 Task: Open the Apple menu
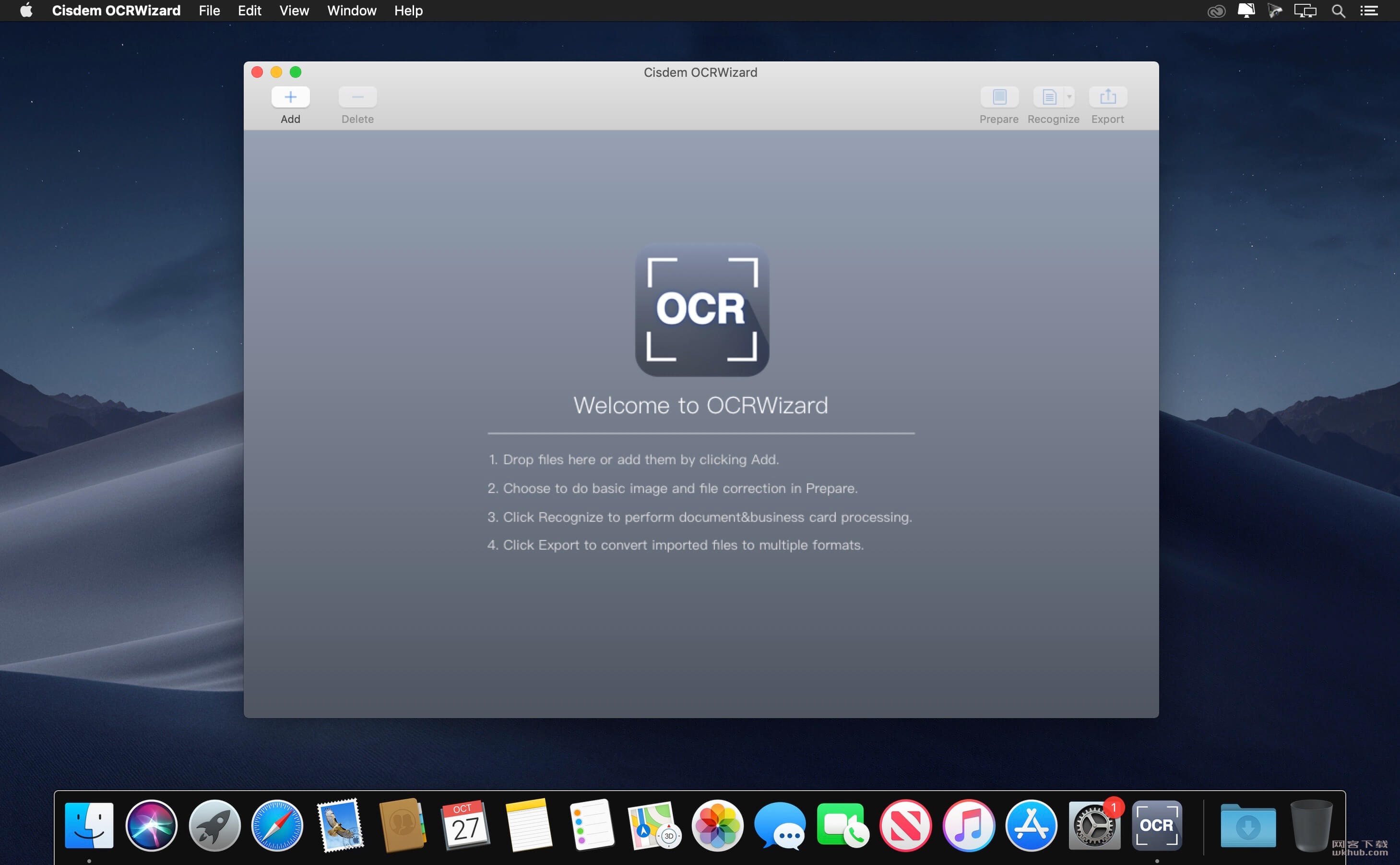[26, 10]
